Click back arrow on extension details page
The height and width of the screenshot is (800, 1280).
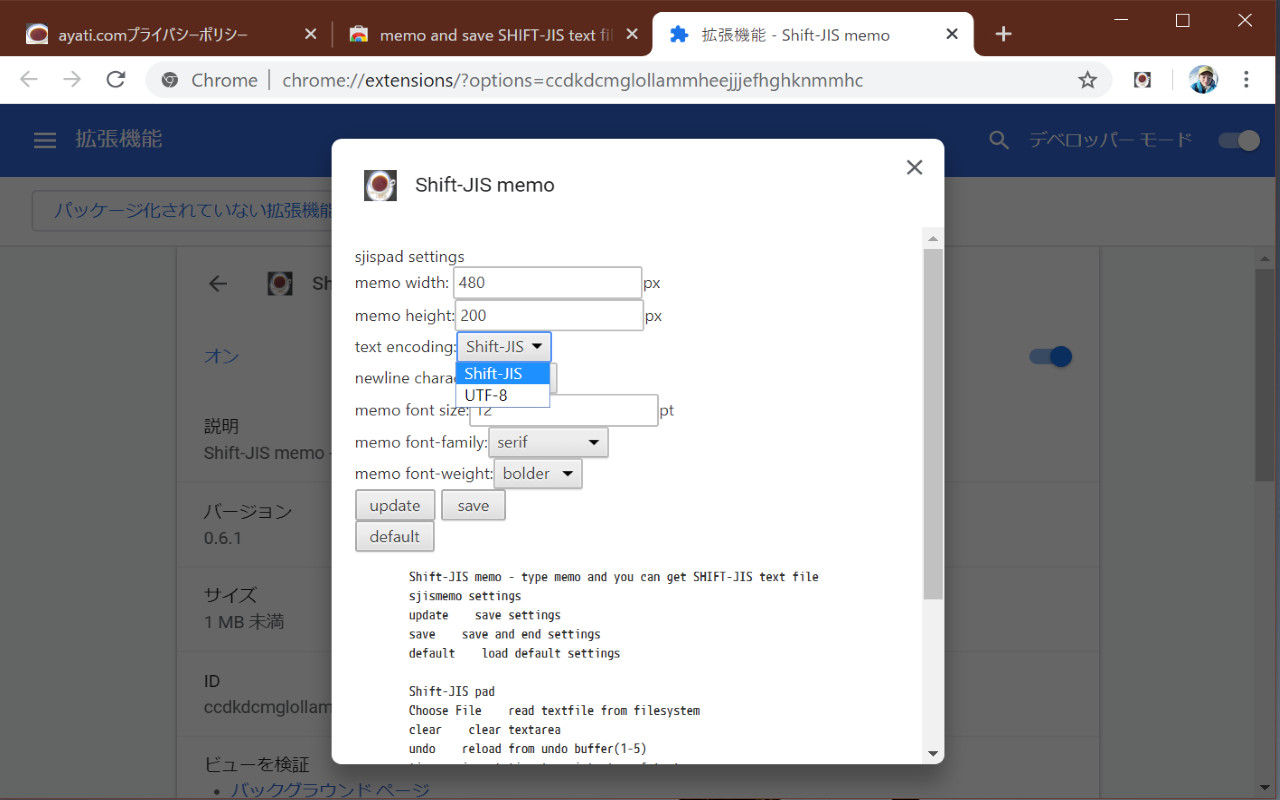tap(218, 284)
